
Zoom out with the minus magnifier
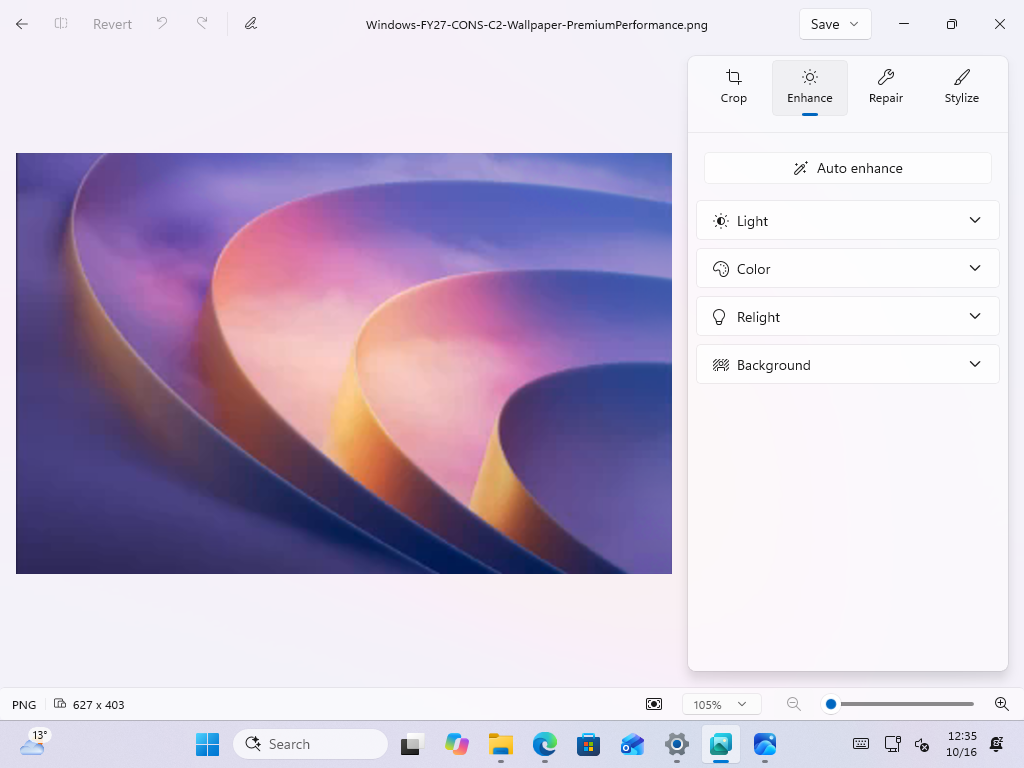pyautogui.click(x=793, y=704)
